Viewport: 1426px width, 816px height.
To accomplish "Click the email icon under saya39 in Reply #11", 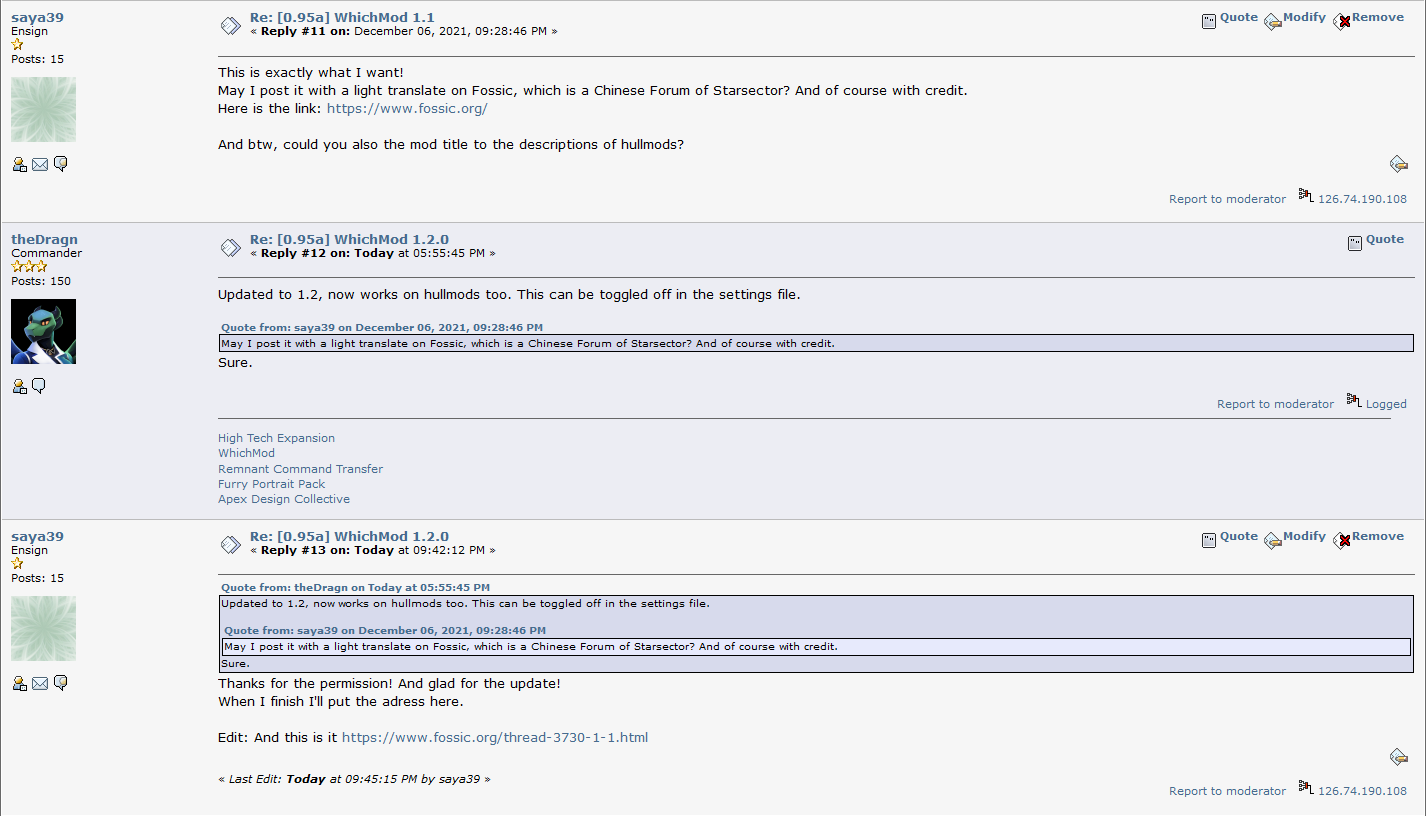I will [40, 164].
